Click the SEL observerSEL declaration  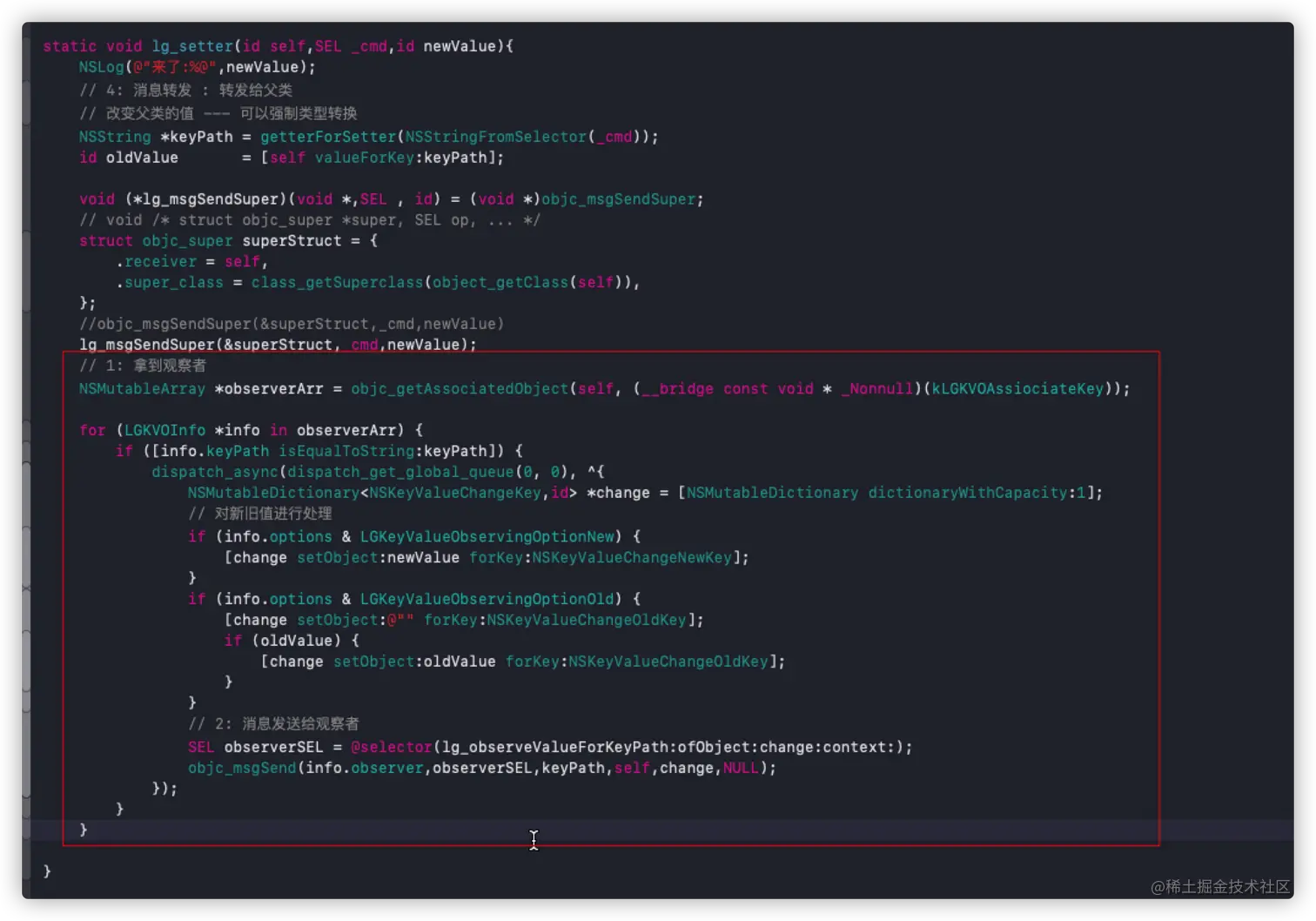pos(255,747)
